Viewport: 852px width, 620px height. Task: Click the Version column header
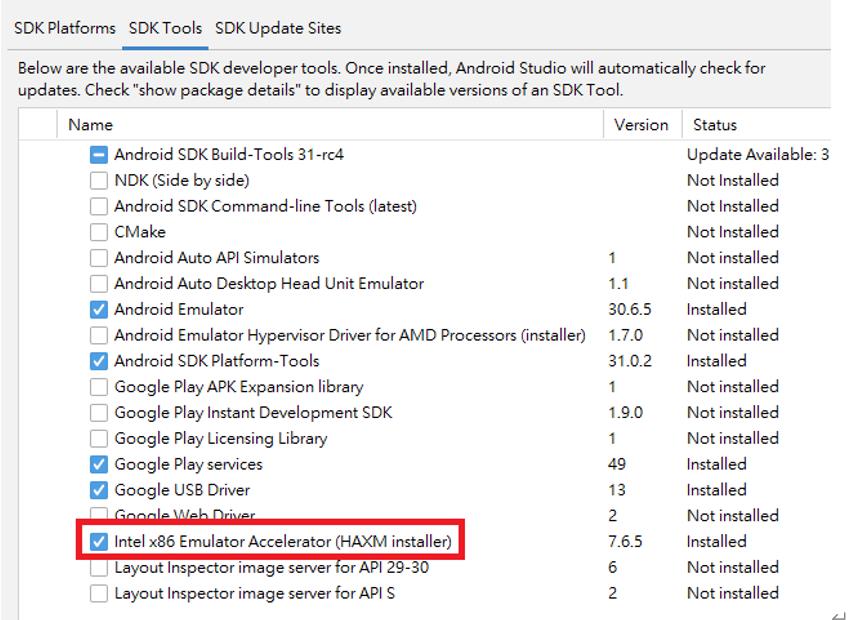[641, 125]
